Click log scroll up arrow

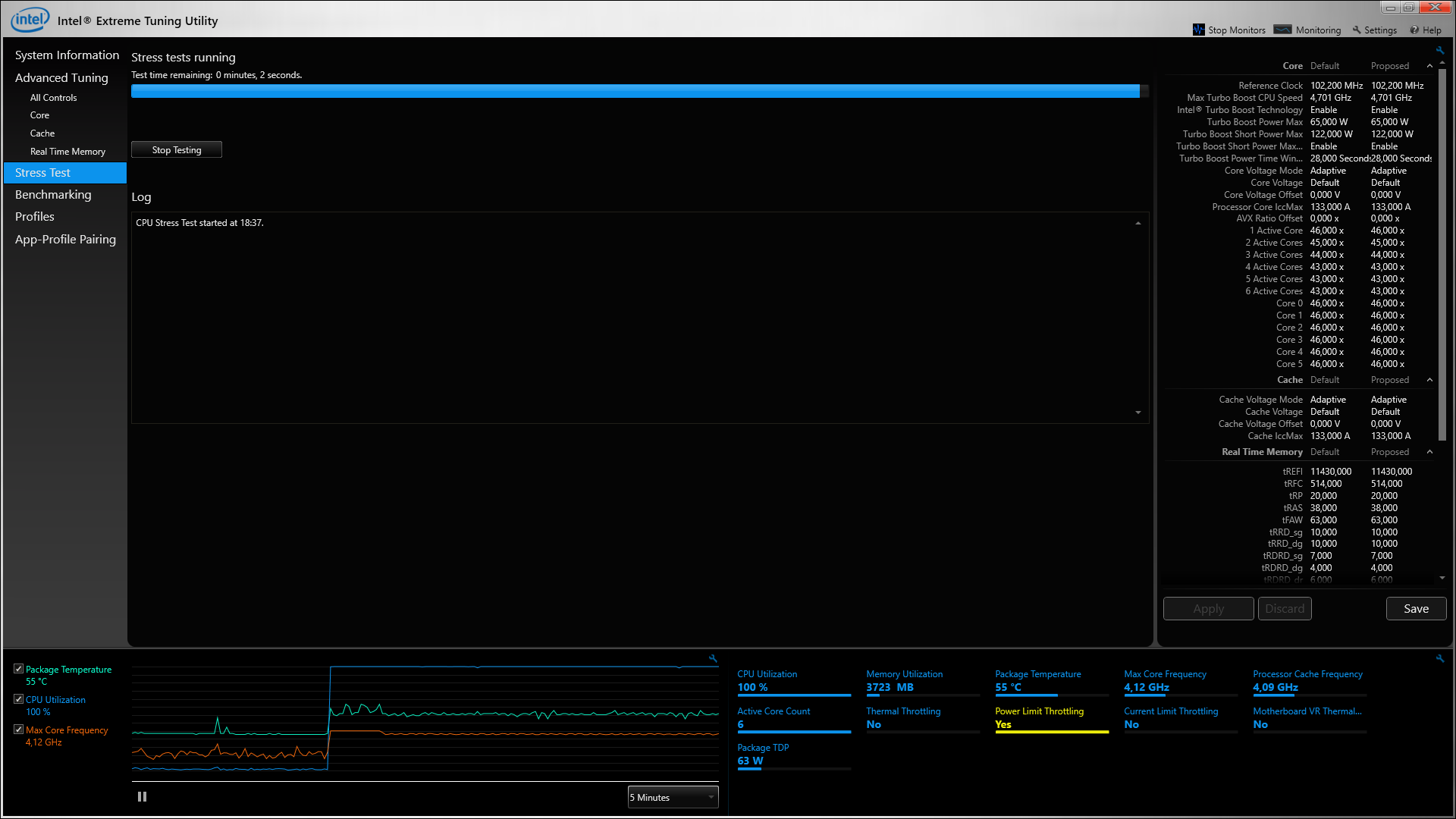[1137, 223]
